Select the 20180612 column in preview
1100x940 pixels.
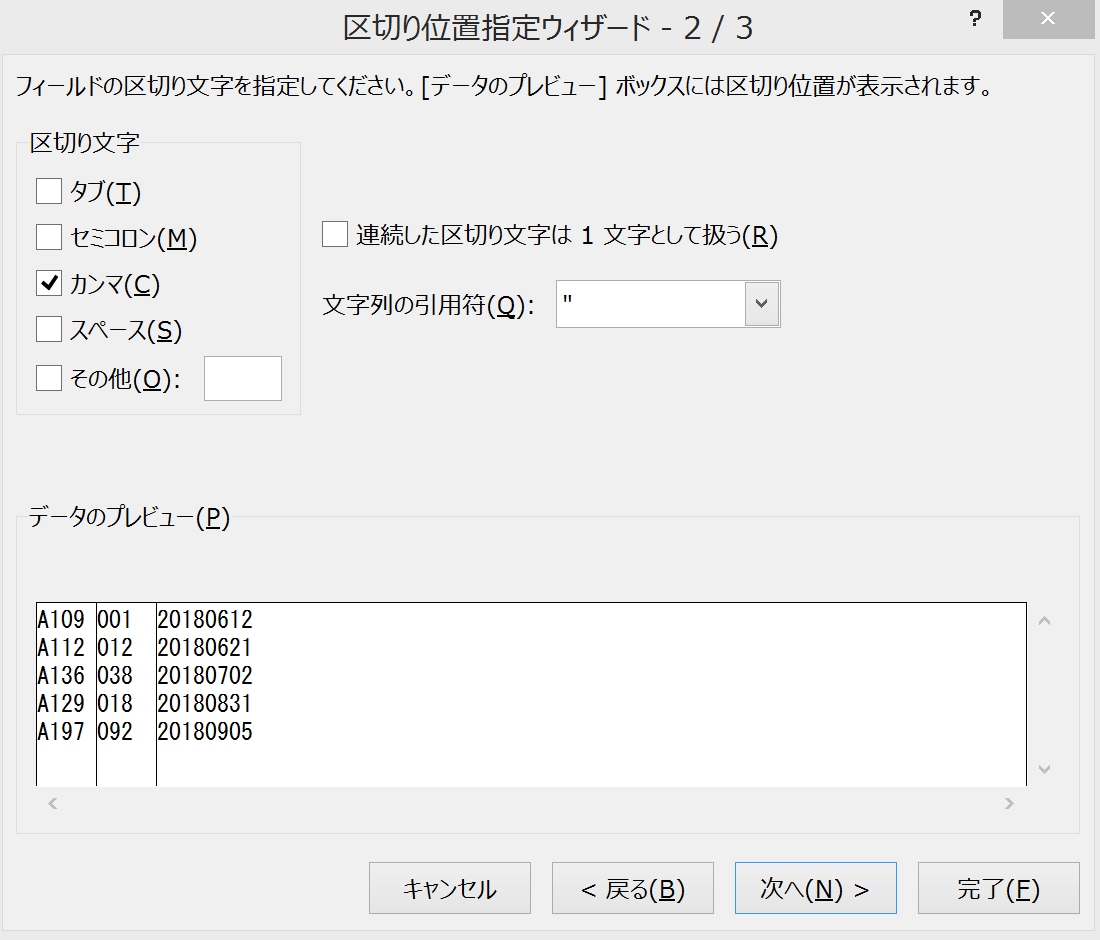coord(204,619)
